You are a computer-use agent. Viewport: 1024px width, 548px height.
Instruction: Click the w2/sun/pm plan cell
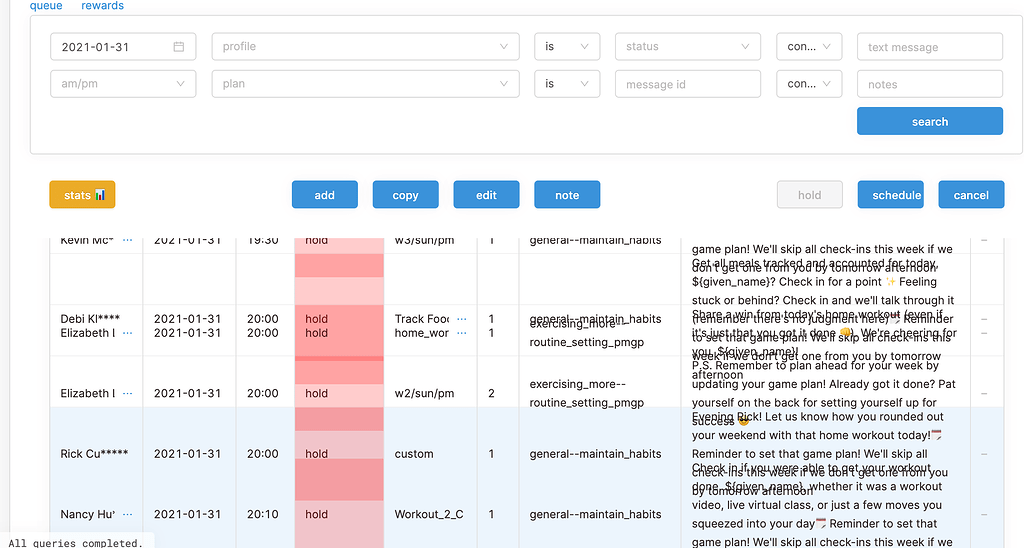point(424,393)
